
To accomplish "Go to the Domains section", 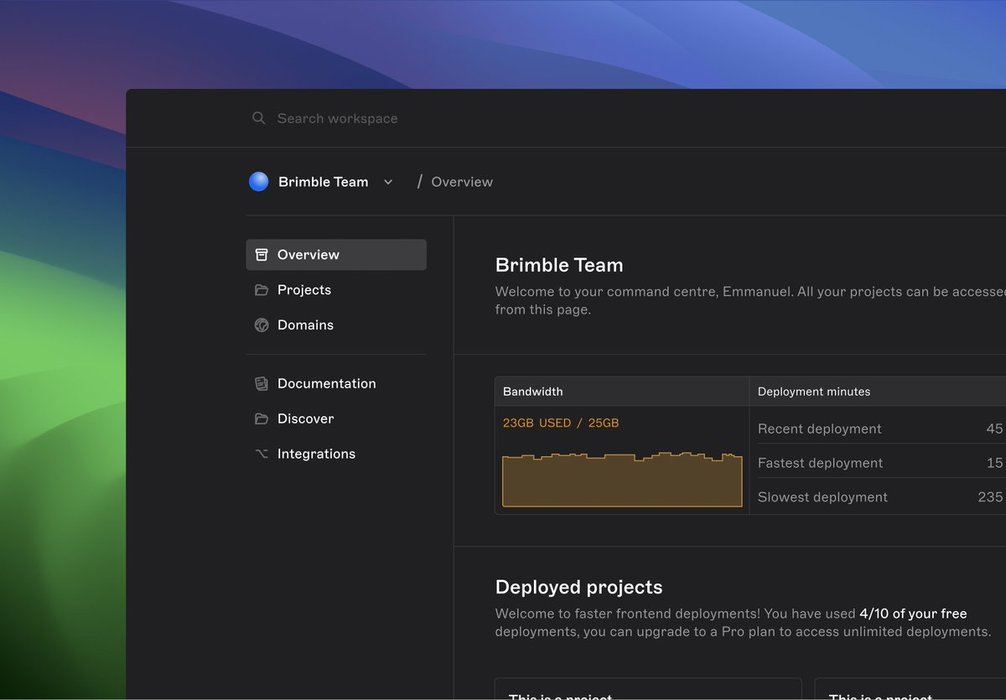I will click(x=306, y=325).
